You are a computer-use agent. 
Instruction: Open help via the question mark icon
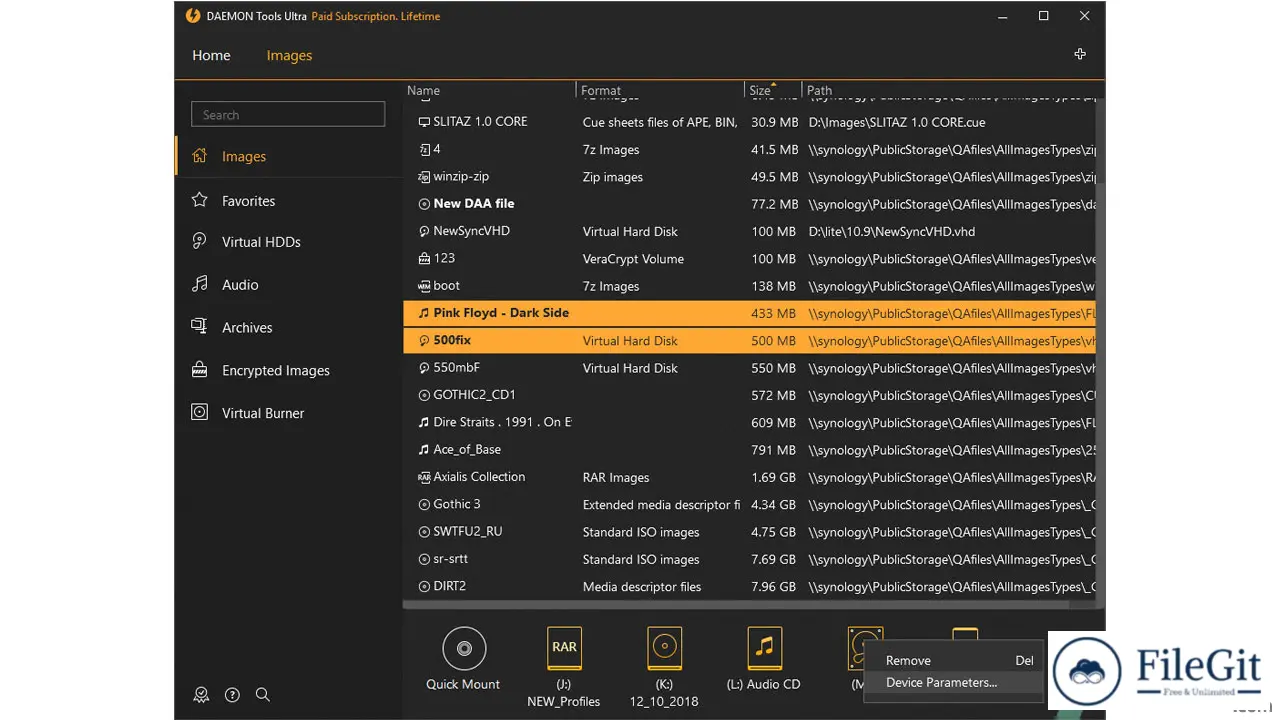[x=232, y=695]
